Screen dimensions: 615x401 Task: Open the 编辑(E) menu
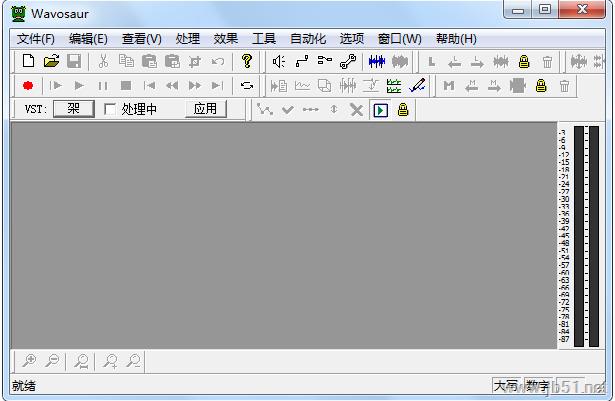point(88,39)
